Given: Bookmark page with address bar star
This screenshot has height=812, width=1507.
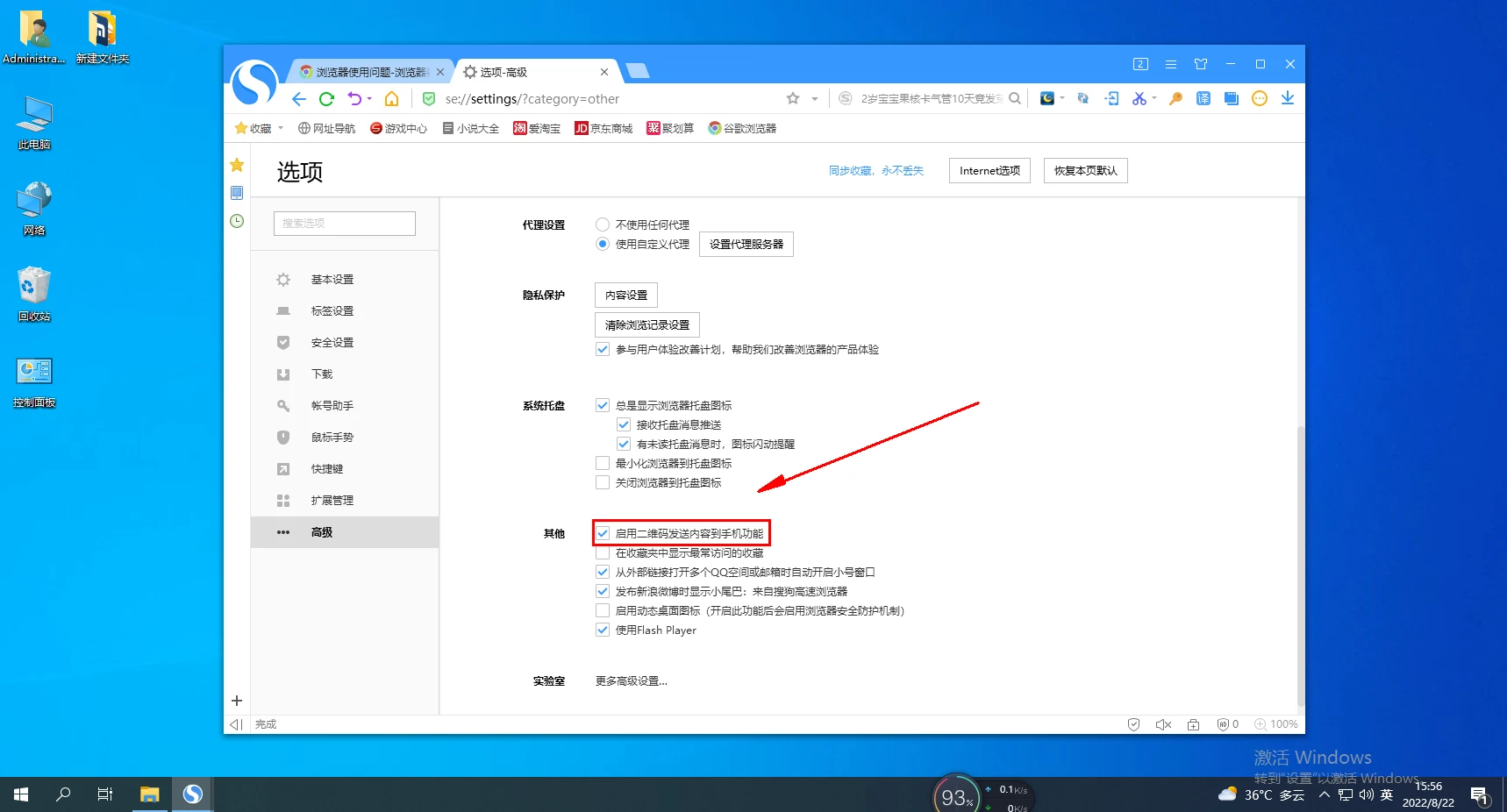Looking at the screenshot, I should (793, 98).
